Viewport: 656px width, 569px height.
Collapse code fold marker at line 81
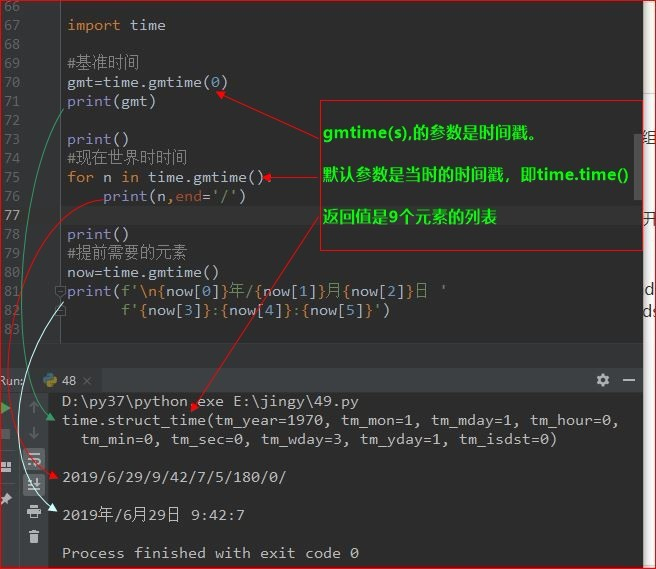[x=61, y=291]
